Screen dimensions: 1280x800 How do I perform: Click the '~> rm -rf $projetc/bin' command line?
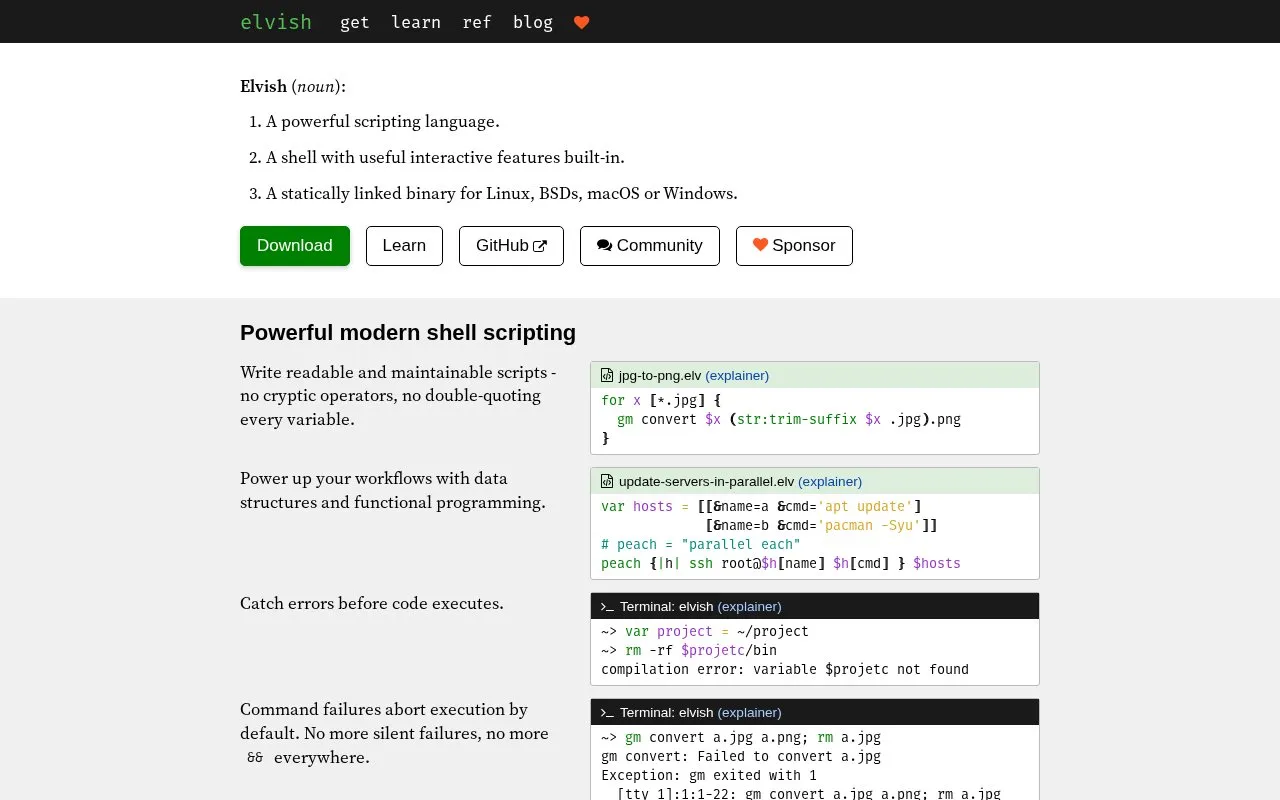tap(689, 651)
